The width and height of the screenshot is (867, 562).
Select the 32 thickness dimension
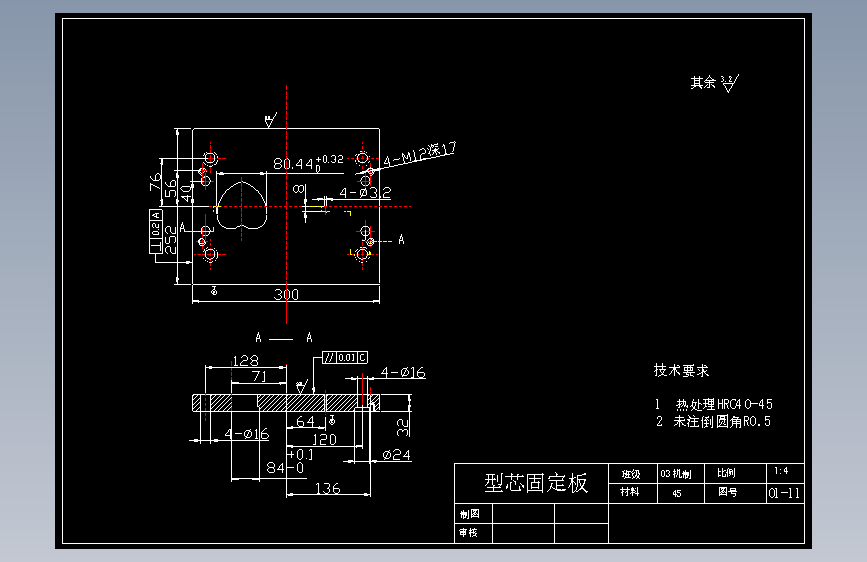click(403, 426)
